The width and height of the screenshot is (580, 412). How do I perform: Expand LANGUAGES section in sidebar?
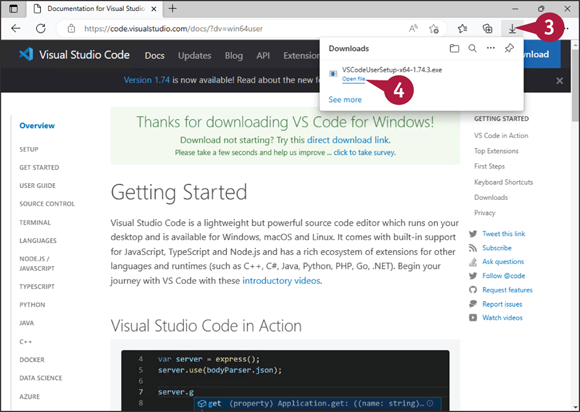tap(38, 241)
